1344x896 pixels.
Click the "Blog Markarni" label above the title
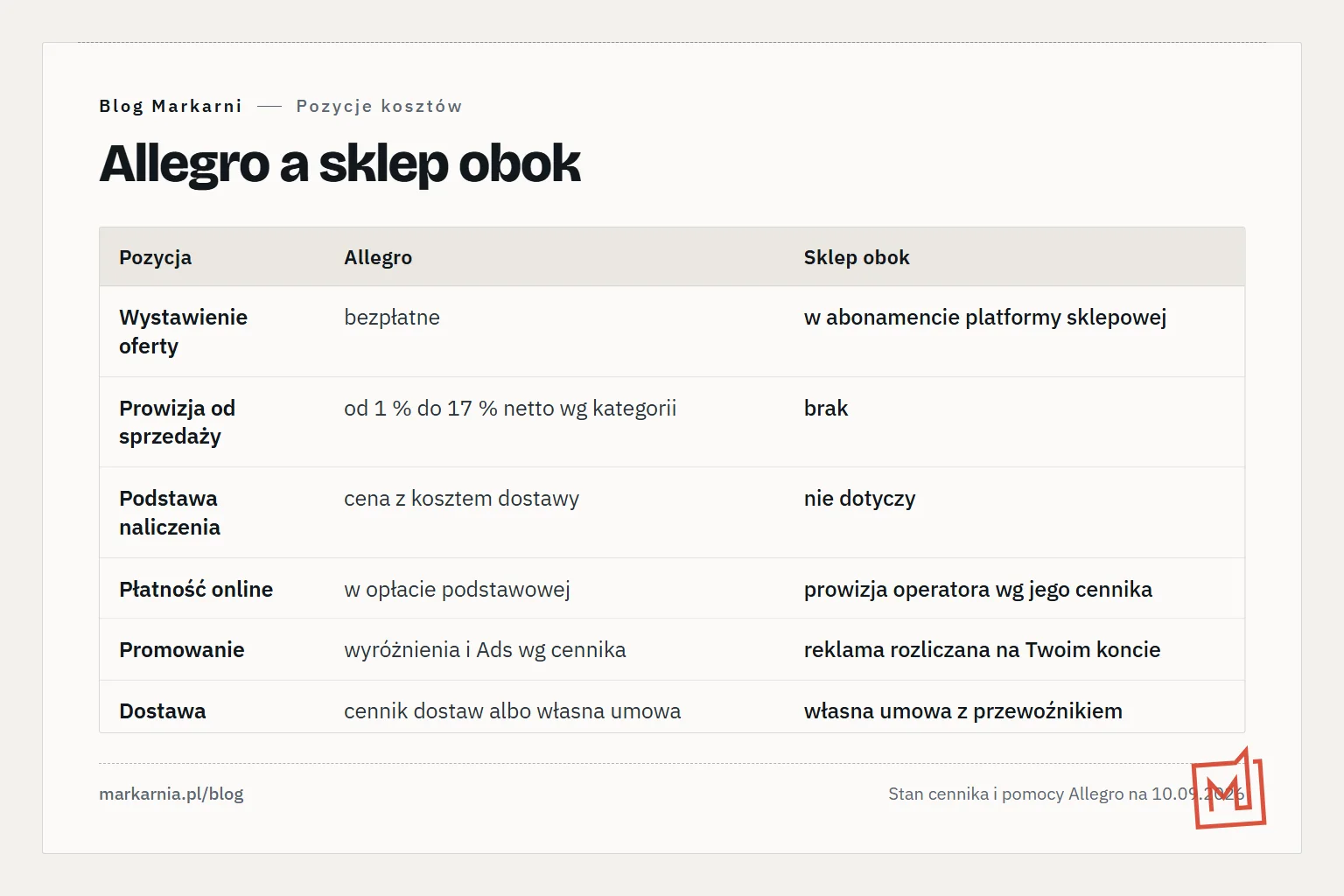(171, 106)
